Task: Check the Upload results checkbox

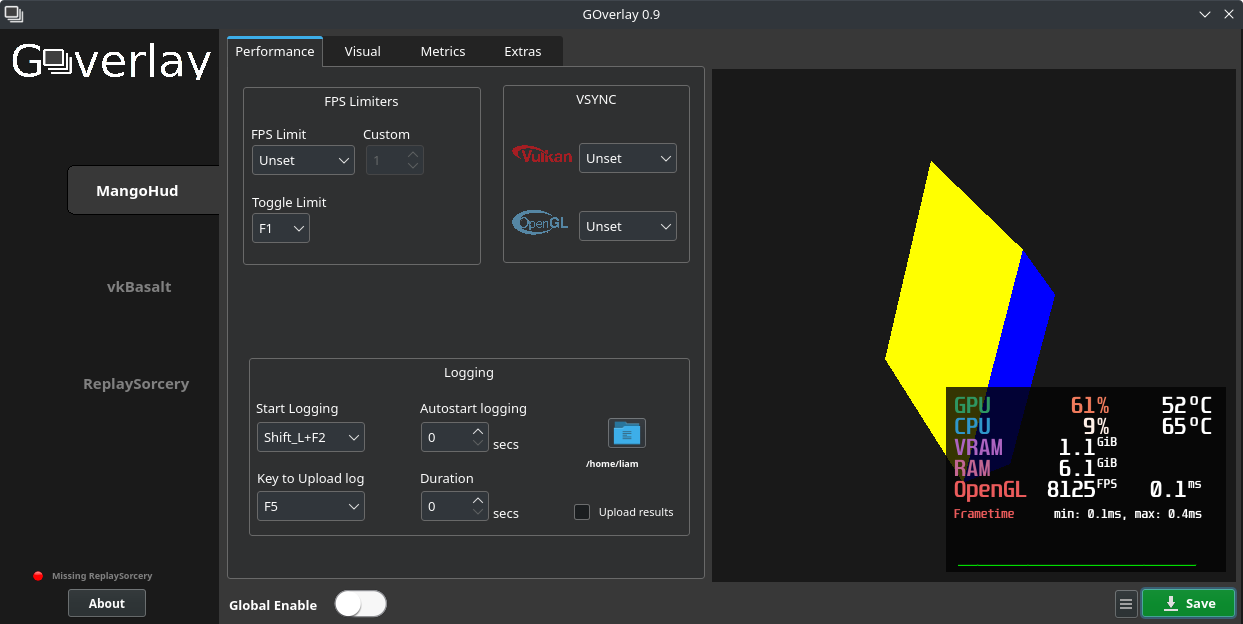Action: click(x=582, y=512)
